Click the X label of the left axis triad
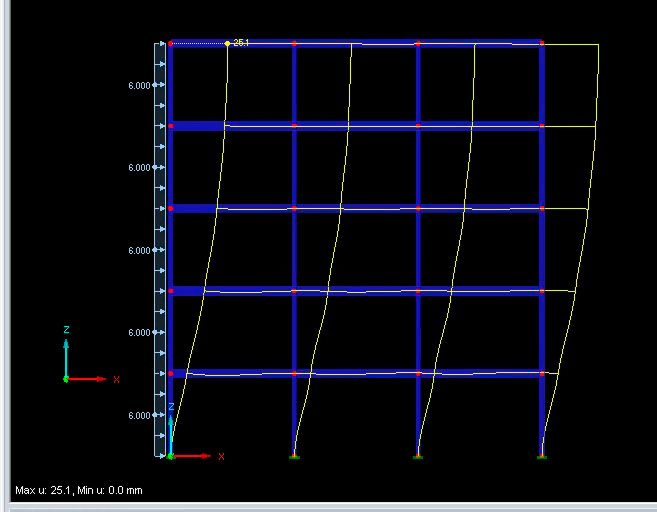 116,380
